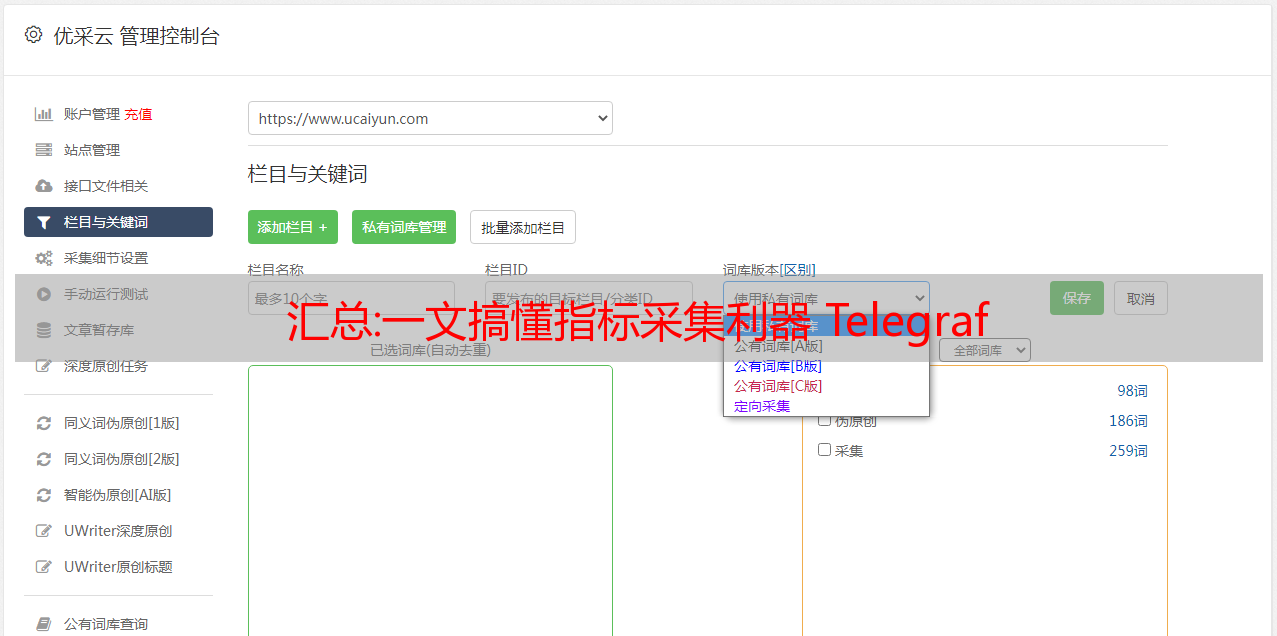Click the 已选词库(自动去重) label
Screen dimensions: 1277x636
click(x=430, y=350)
